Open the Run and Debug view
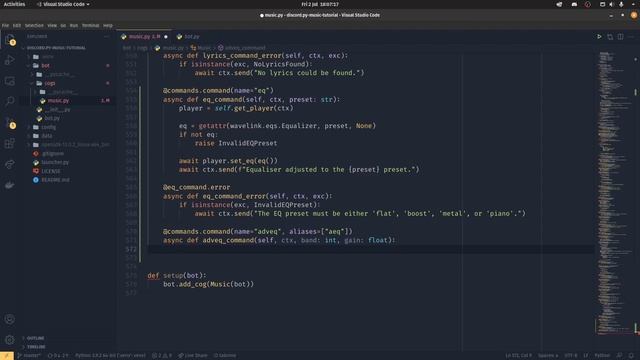This screenshot has width=640, height=360. tap(10, 60)
